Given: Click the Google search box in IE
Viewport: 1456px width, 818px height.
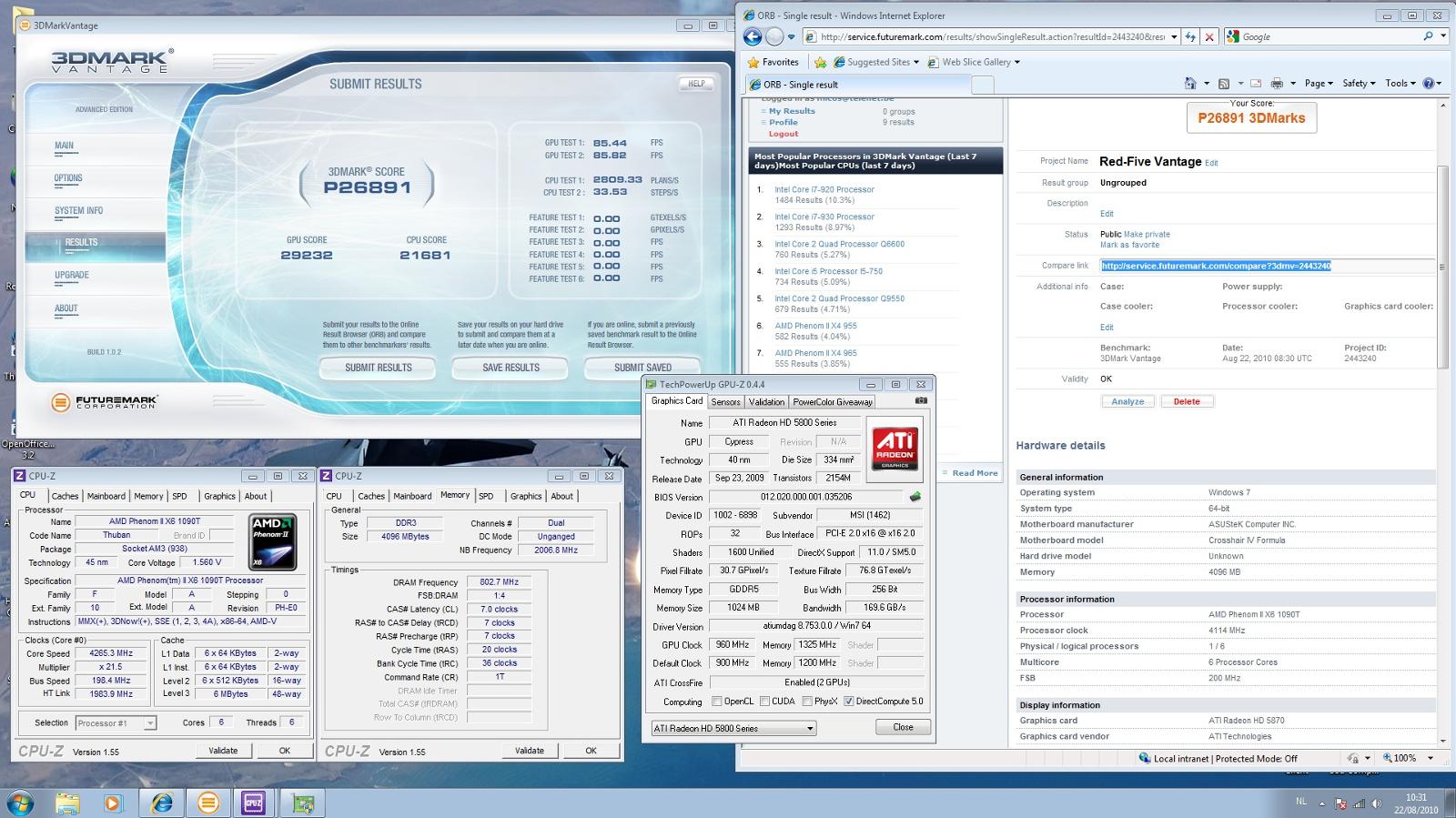Looking at the screenshot, I should pos(1323,36).
